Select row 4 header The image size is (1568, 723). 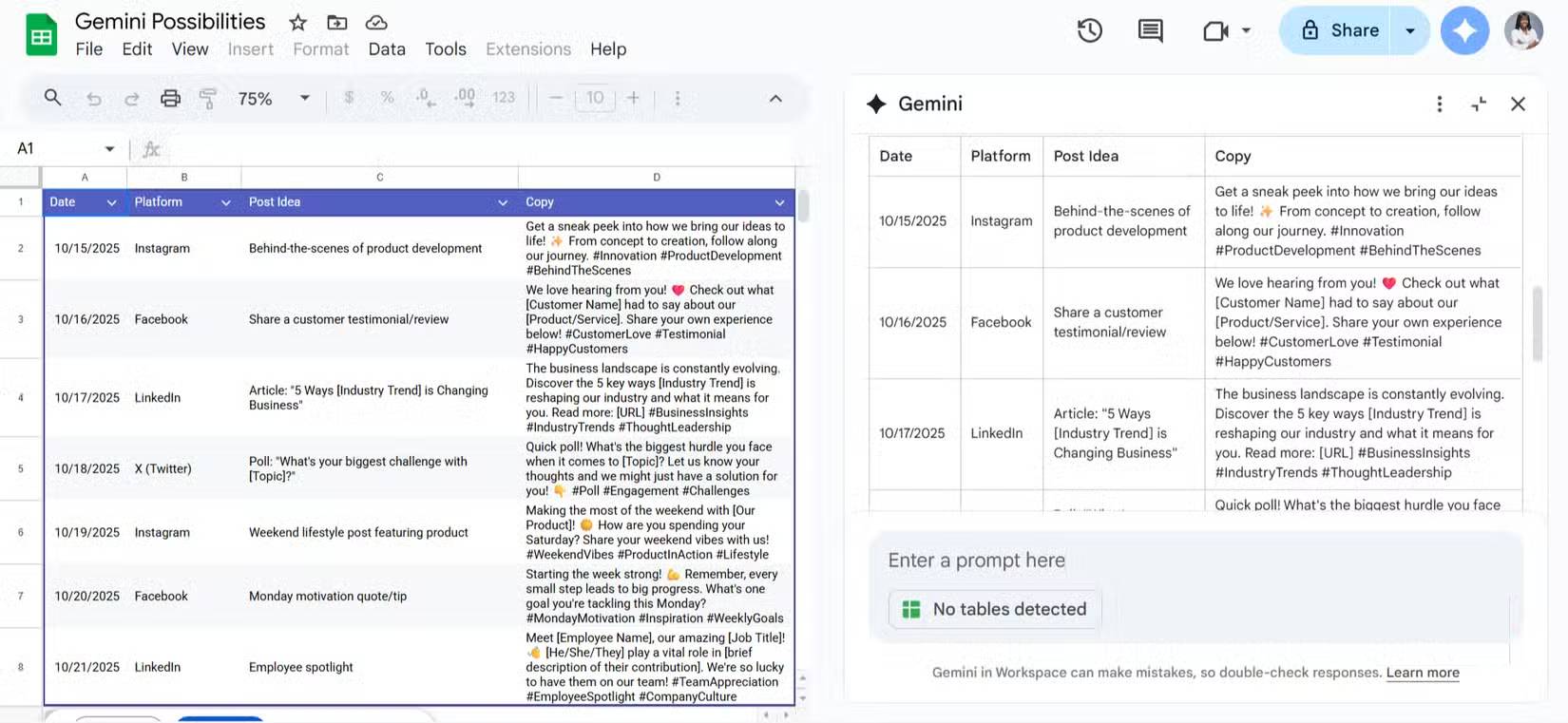point(20,398)
